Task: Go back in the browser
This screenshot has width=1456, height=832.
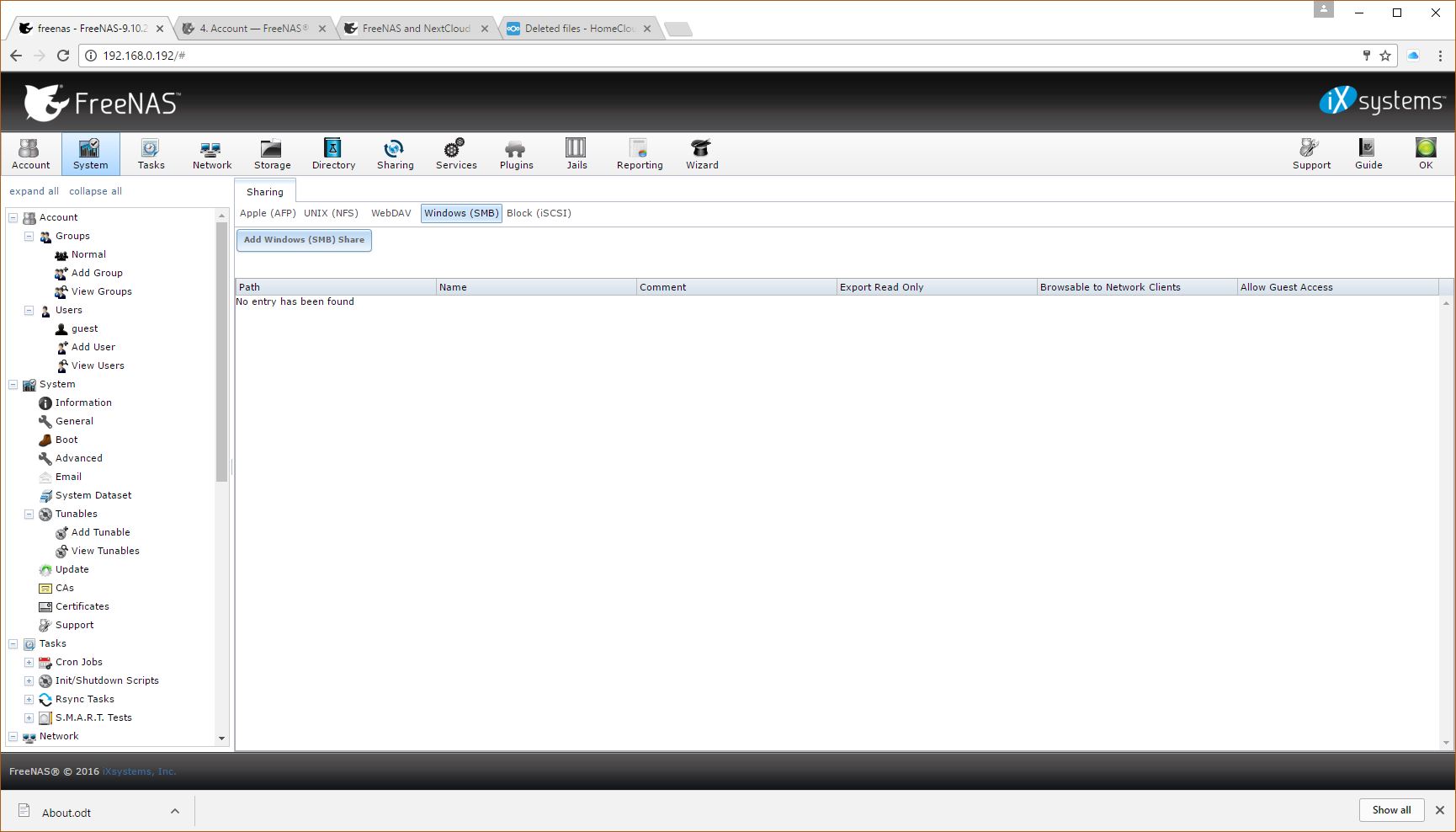Action: 16,56
